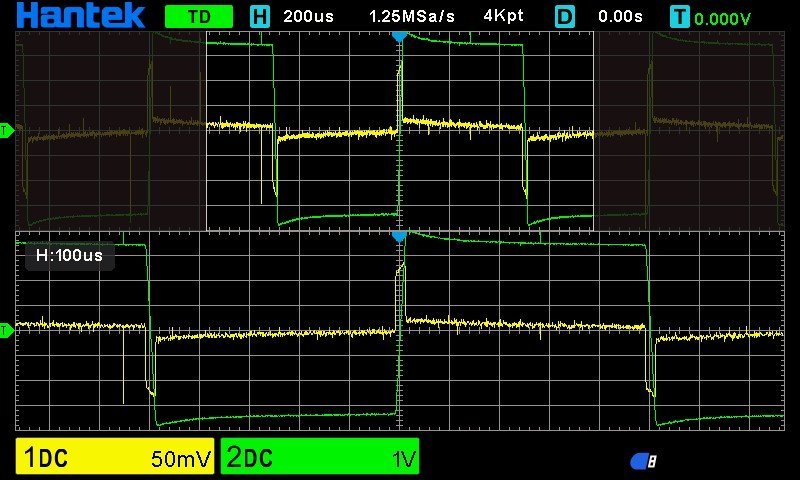Open the 200us timebase setting
Screen dimensions: 800x480
309,16
